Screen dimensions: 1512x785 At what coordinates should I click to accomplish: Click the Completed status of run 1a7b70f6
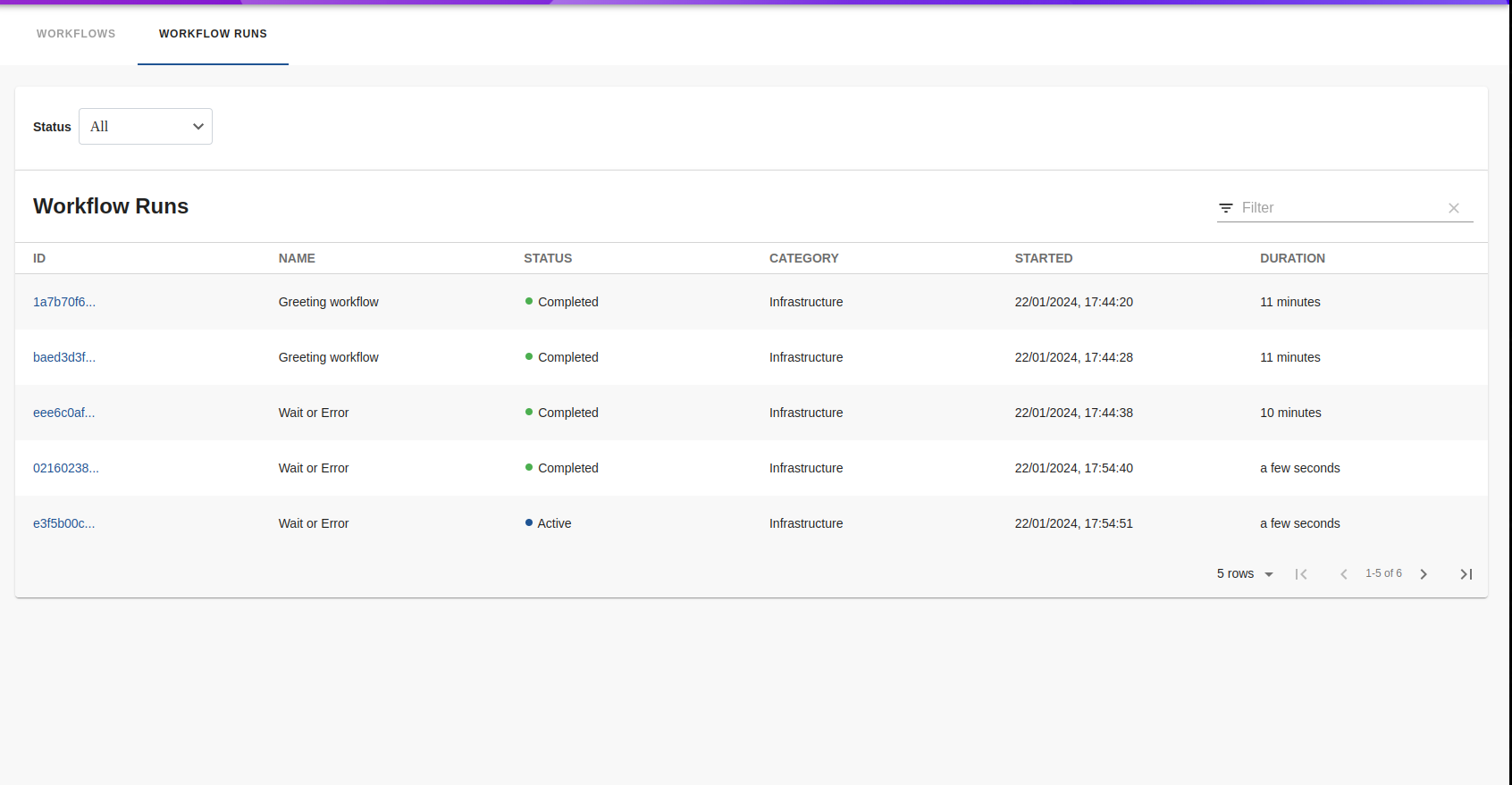[561, 302]
